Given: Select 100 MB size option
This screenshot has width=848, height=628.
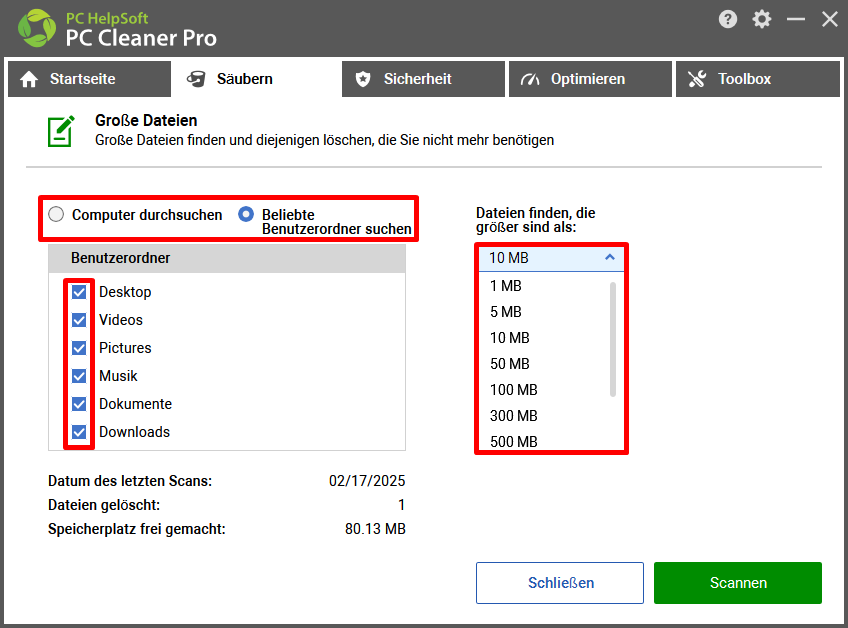Looking at the screenshot, I should point(545,389).
